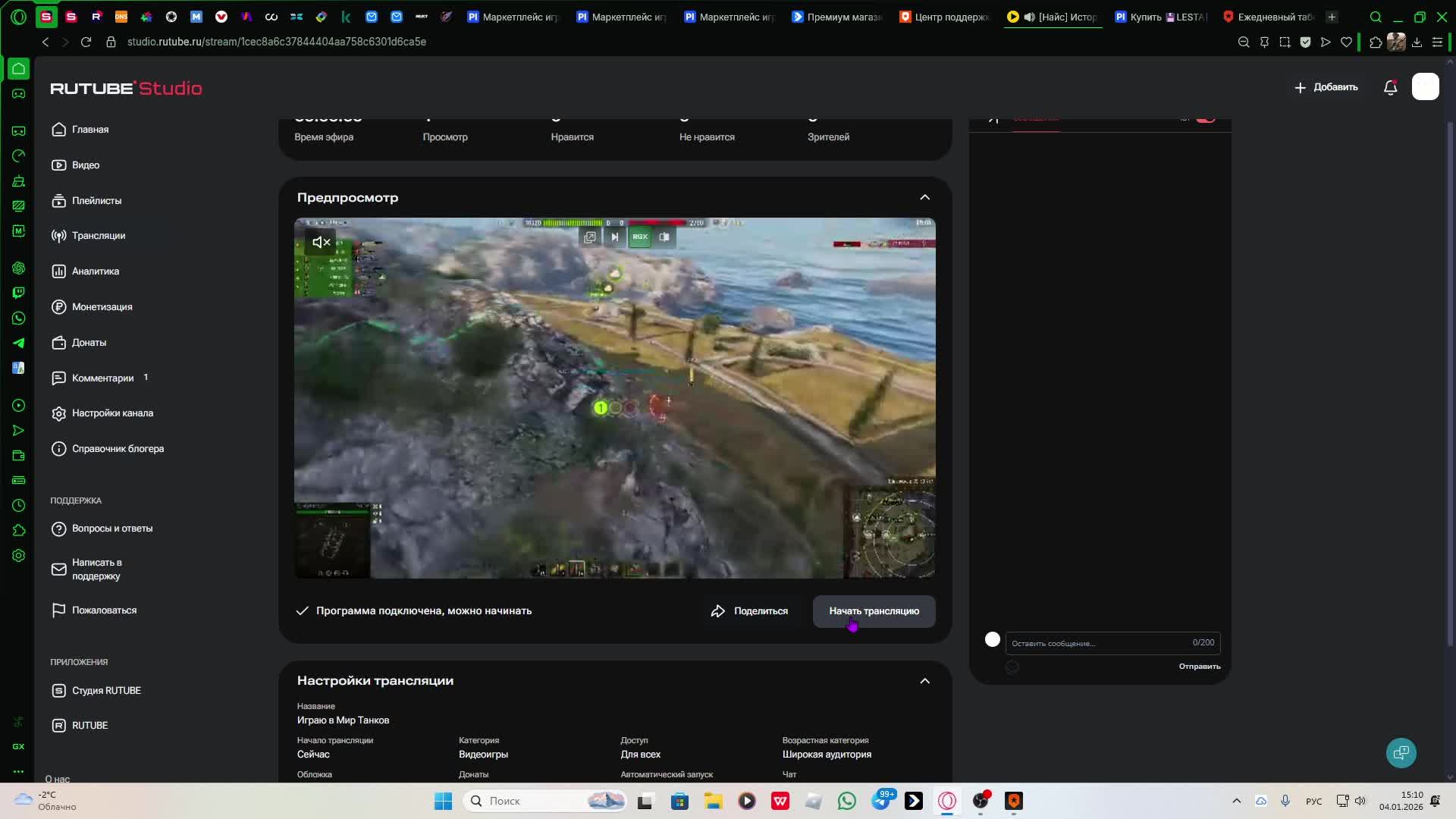Viewport: 1456px width, 819px height.
Task: Open the Главная page in sidebar
Action: 80,130
